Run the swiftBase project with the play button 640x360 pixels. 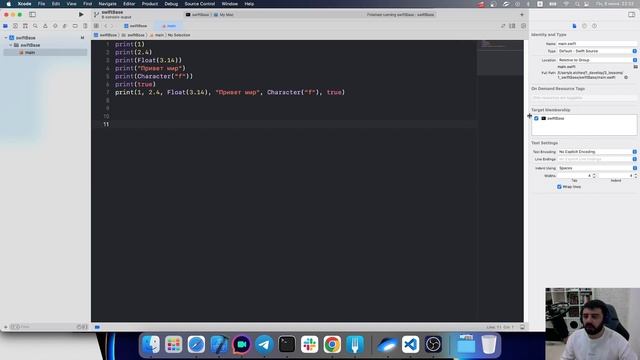(x=81, y=14)
